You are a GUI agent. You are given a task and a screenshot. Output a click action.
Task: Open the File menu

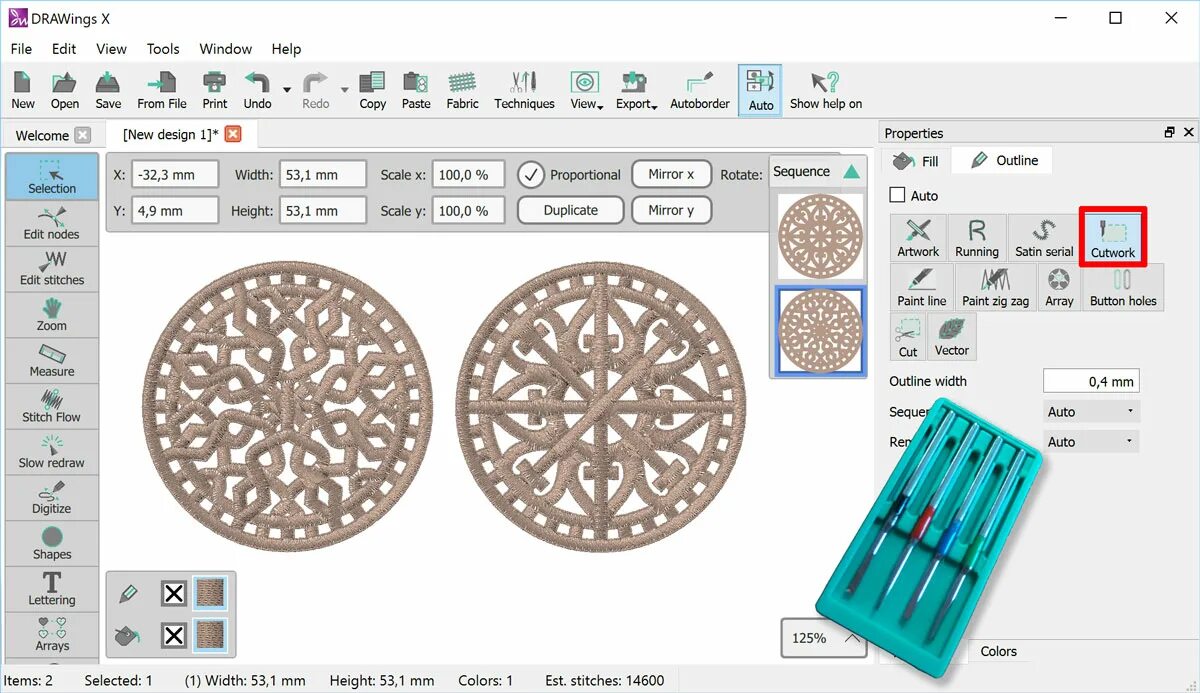pyautogui.click(x=21, y=48)
